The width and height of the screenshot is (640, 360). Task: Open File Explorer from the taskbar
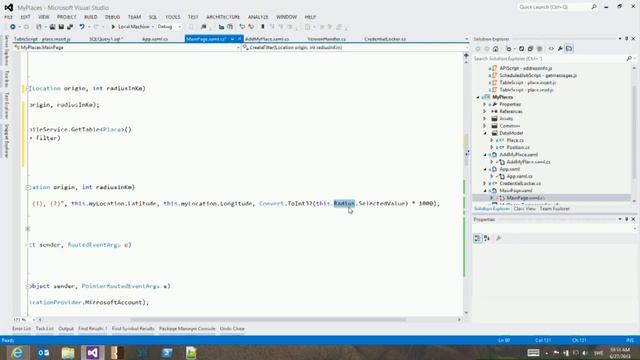[x=68, y=353]
